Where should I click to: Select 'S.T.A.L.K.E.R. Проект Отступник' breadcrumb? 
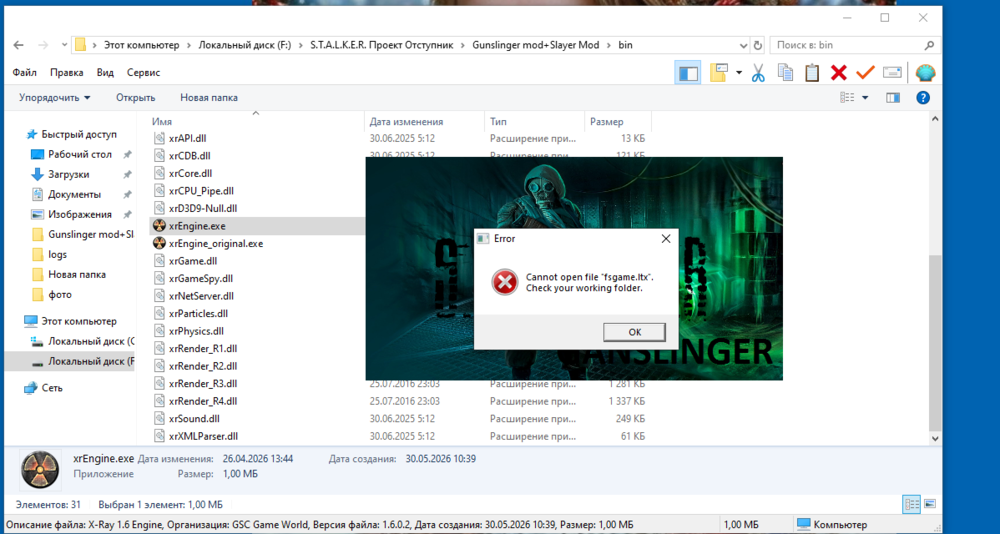[x=381, y=45]
